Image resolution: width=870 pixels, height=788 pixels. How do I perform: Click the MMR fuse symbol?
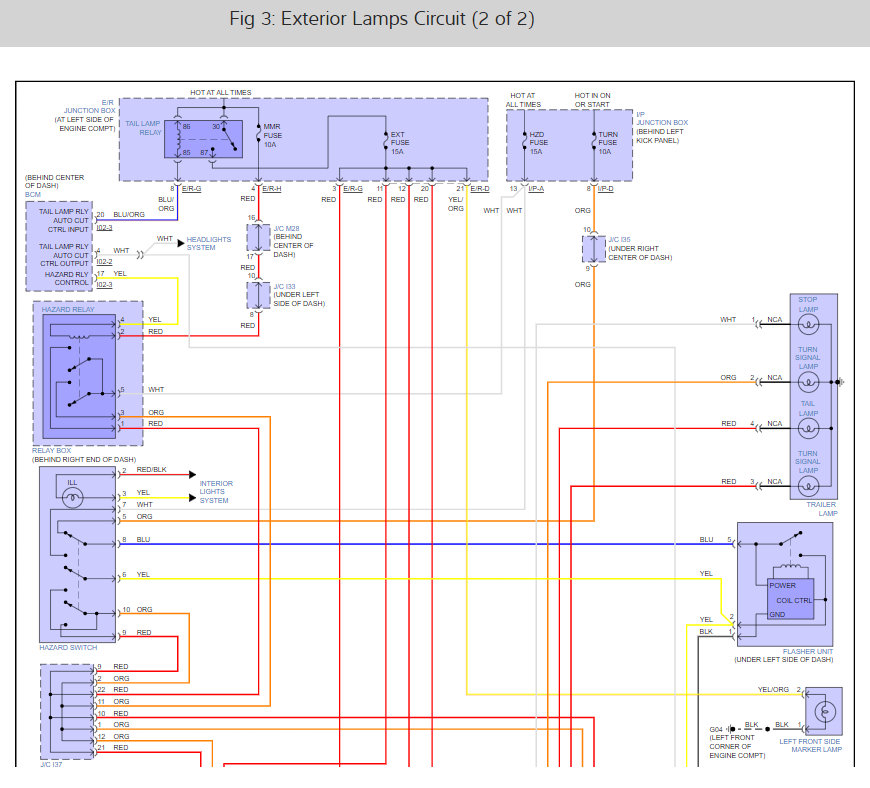click(x=259, y=135)
